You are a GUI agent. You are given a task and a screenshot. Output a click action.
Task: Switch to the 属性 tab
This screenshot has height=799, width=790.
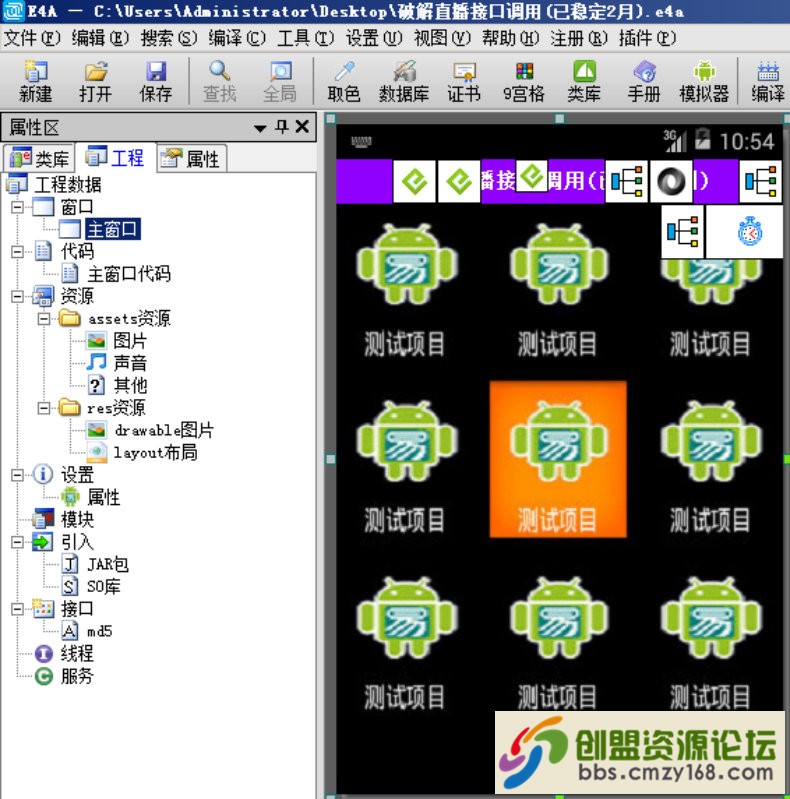click(192, 158)
